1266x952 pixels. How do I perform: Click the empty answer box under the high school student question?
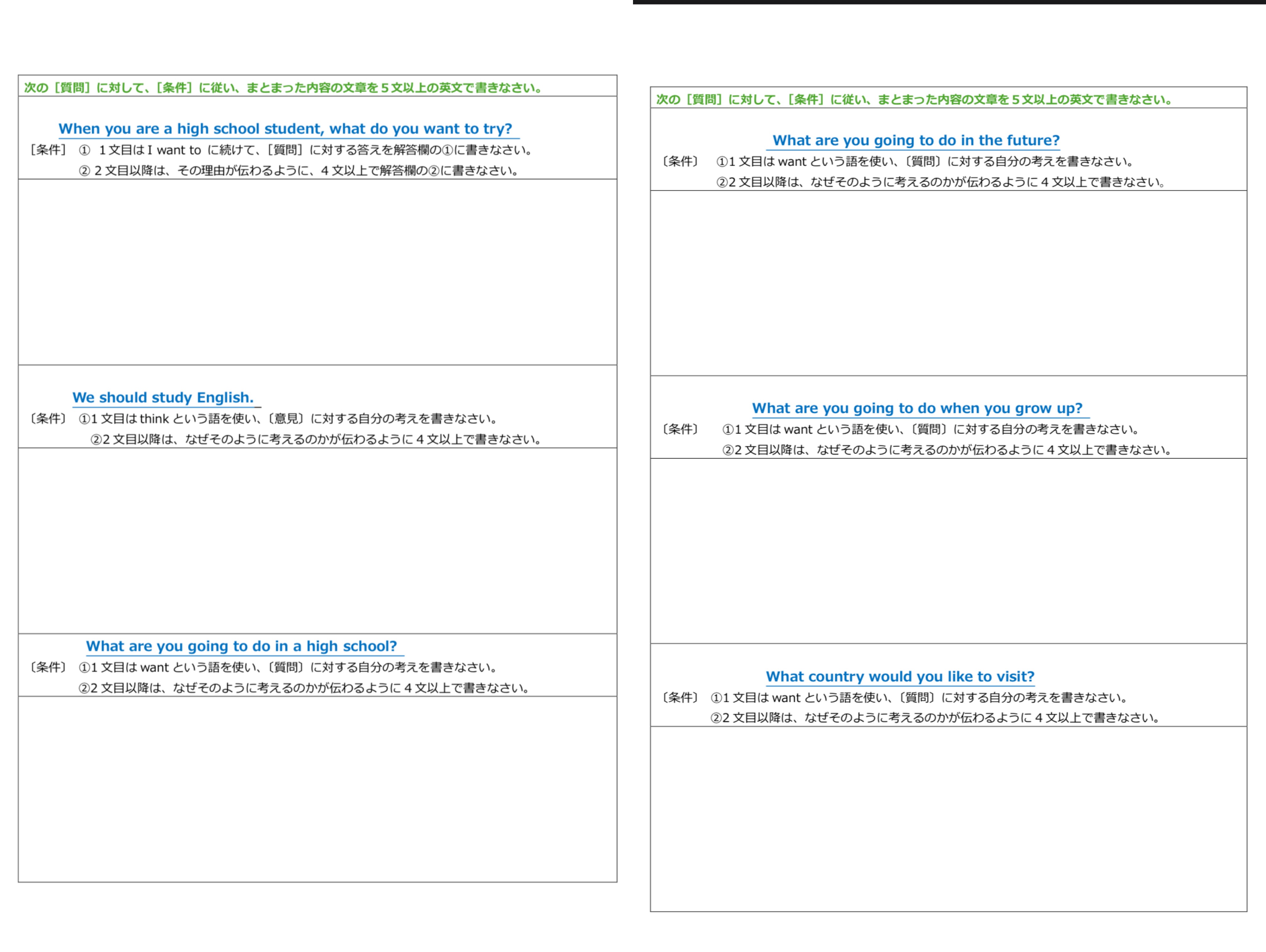click(318, 272)
